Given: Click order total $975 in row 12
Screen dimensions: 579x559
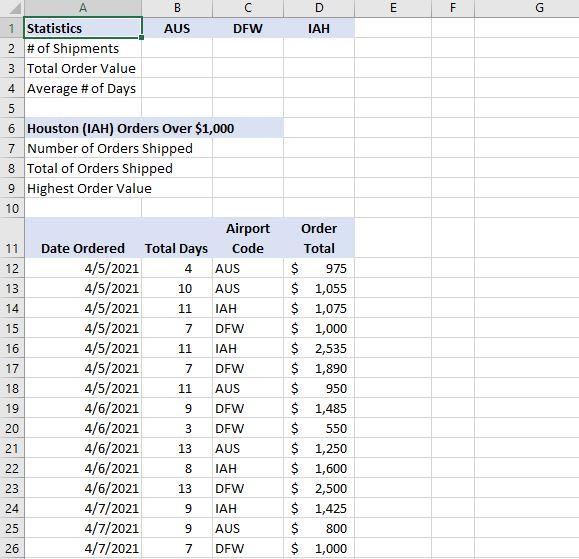Looking at the screenshot, I should coord(319,268).
